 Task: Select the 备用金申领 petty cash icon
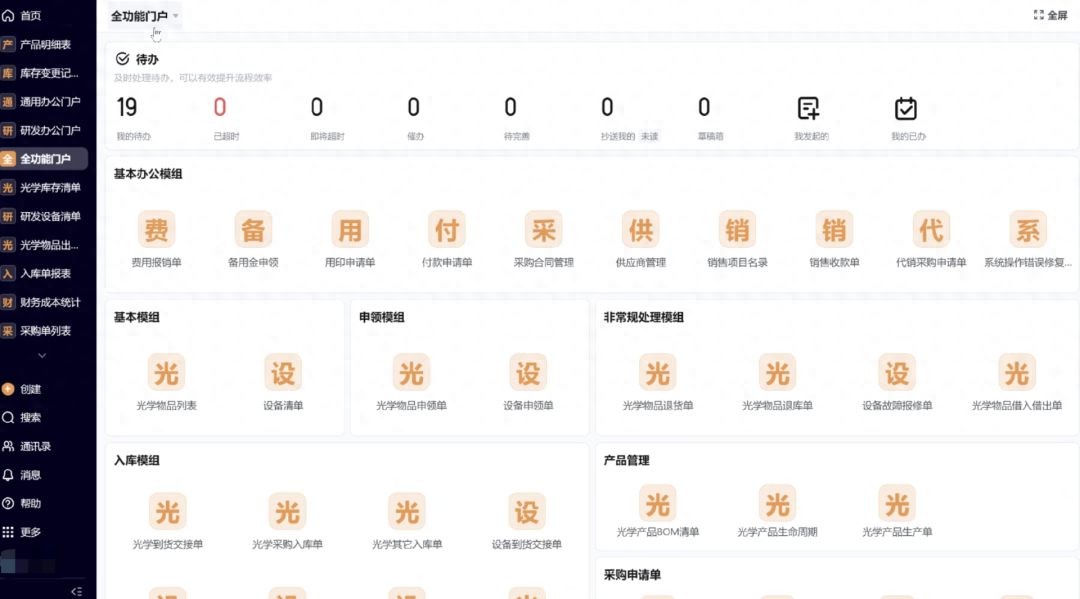pyautogui.click(x=253, y=230)
